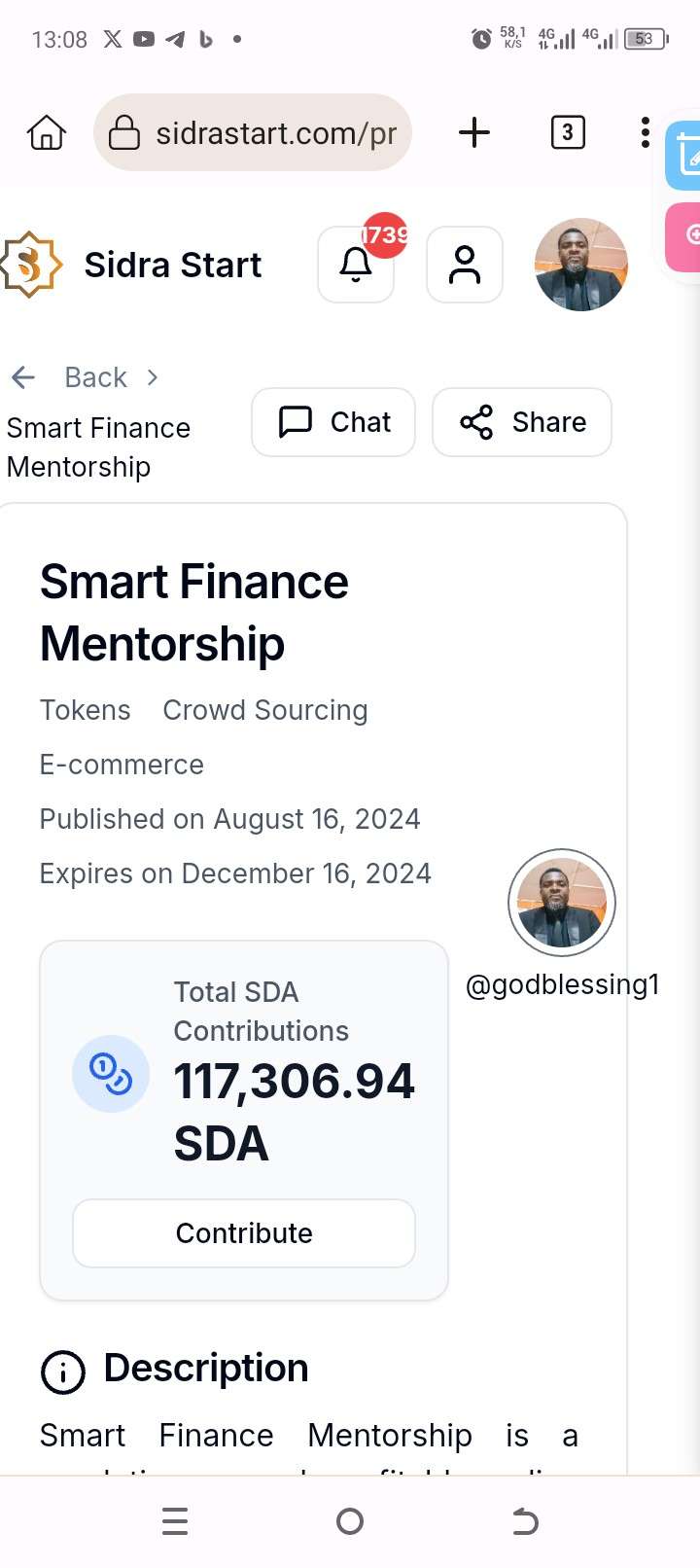700x1568 pixels.
Task: Click the Sidra Start logo
Action: (x=31, y=265)
